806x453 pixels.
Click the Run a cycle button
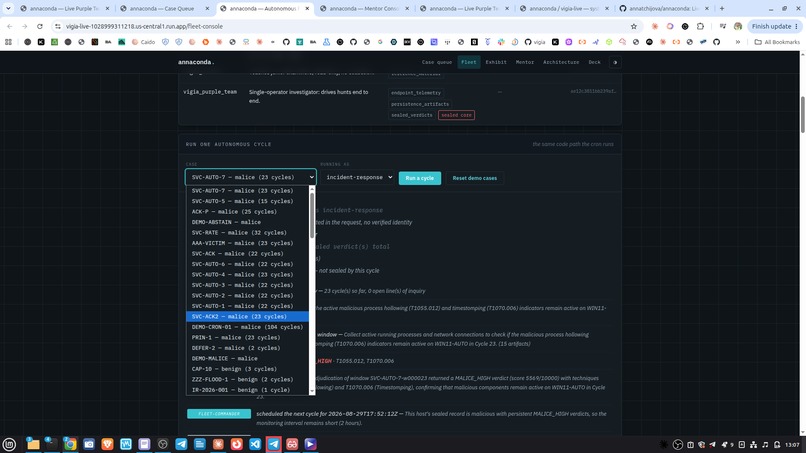(x=419, y=178)
